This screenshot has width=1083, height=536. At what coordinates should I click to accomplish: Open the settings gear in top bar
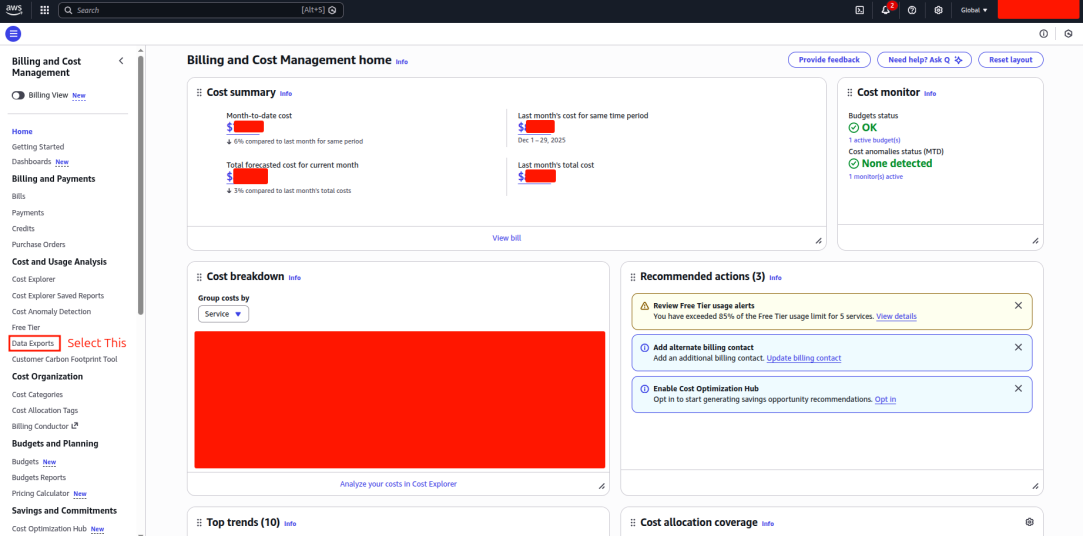(x=938, y=10)
